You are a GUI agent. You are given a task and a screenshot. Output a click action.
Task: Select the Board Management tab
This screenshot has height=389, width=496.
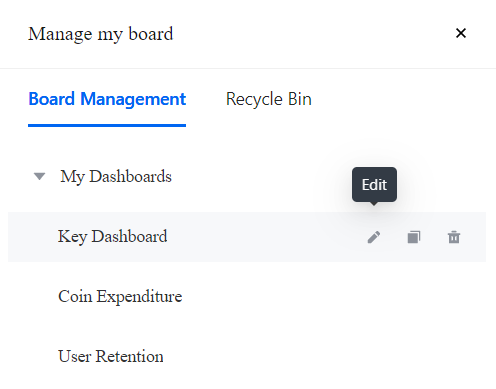pyautogui.click(x=107, y=99)
